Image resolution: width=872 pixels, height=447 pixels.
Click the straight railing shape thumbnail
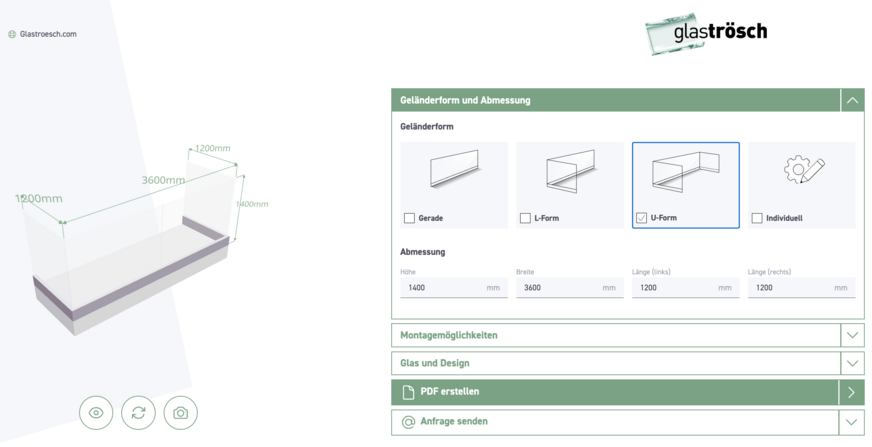(x=454, y=169)
